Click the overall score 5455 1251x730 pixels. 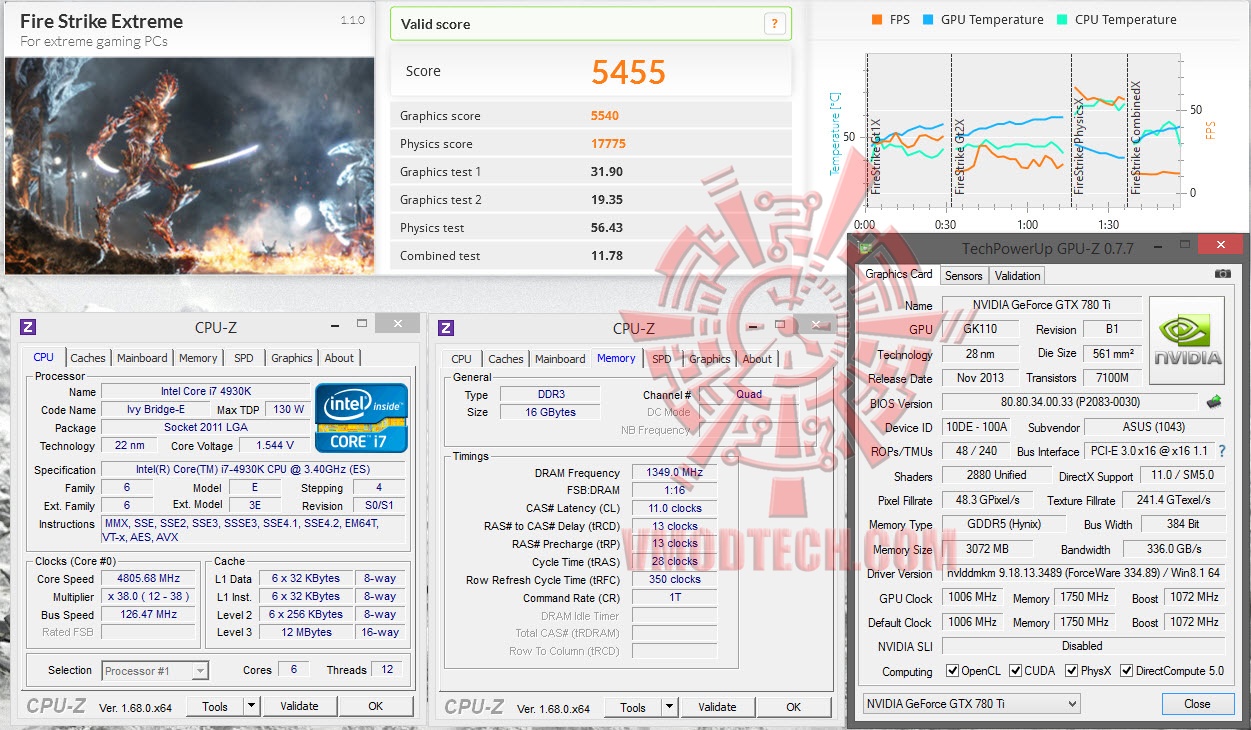628,71
